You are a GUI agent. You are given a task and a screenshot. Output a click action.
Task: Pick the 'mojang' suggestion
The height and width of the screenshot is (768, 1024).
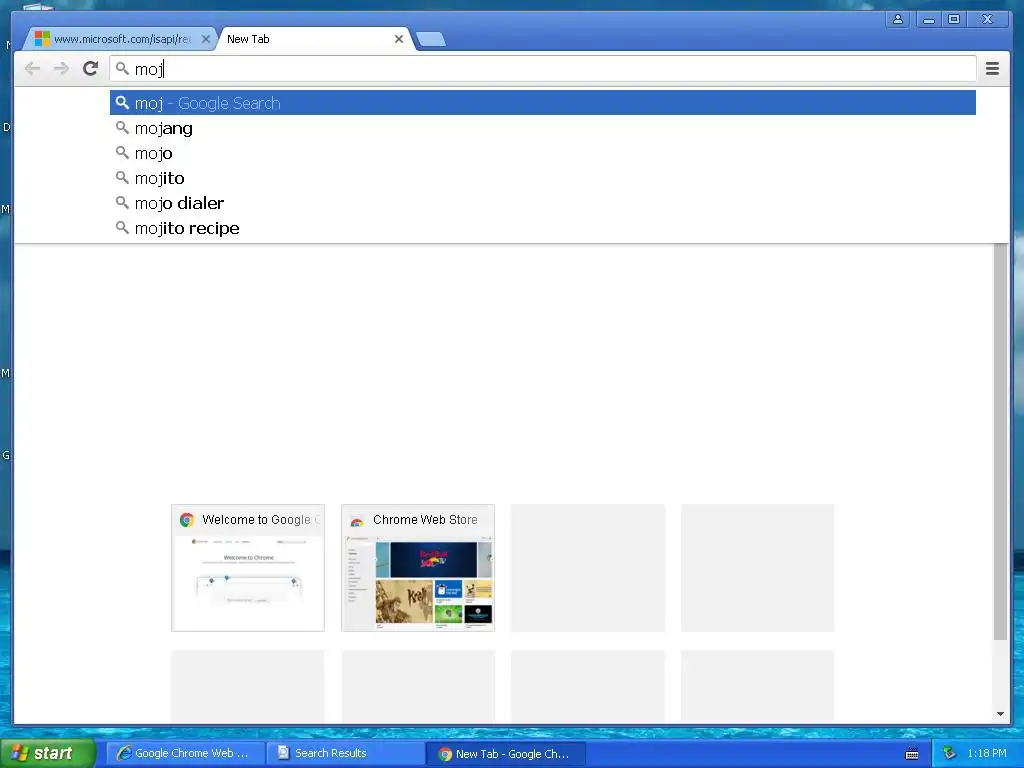tap(543, 128)
